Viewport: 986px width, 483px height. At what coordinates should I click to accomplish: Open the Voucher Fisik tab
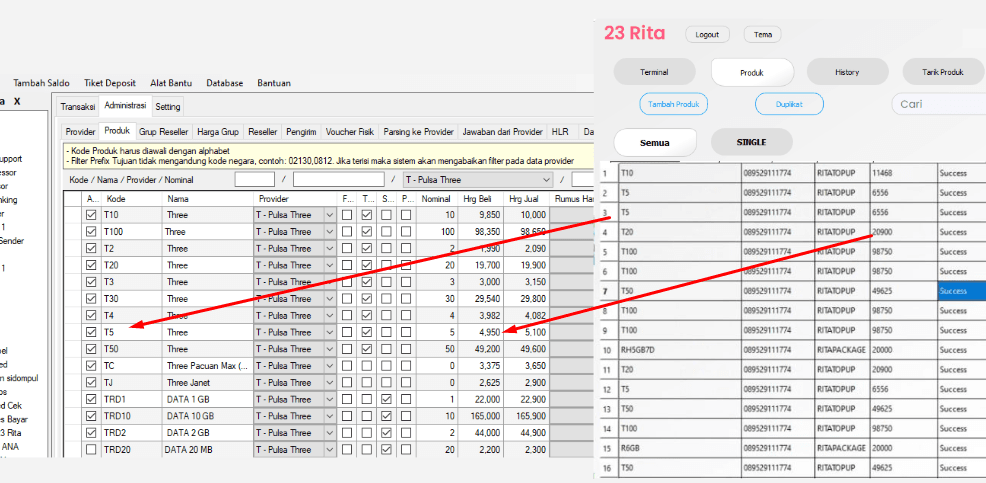tap(348, 132)
